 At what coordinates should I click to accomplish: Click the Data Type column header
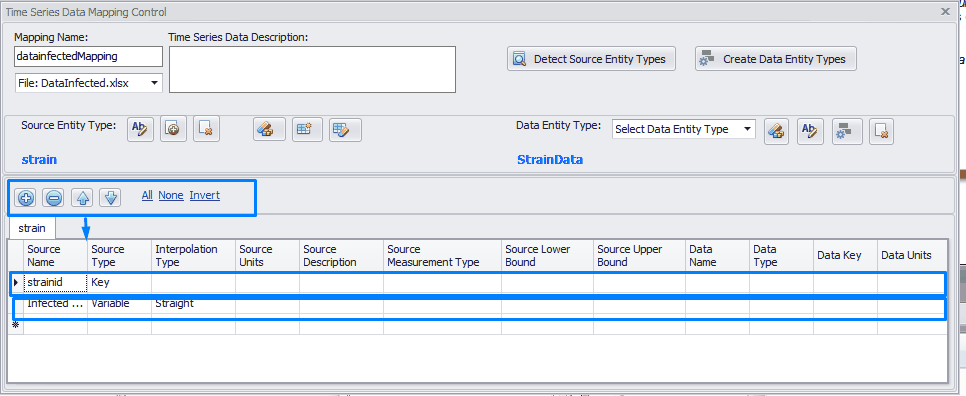click(x=781, y=256)
